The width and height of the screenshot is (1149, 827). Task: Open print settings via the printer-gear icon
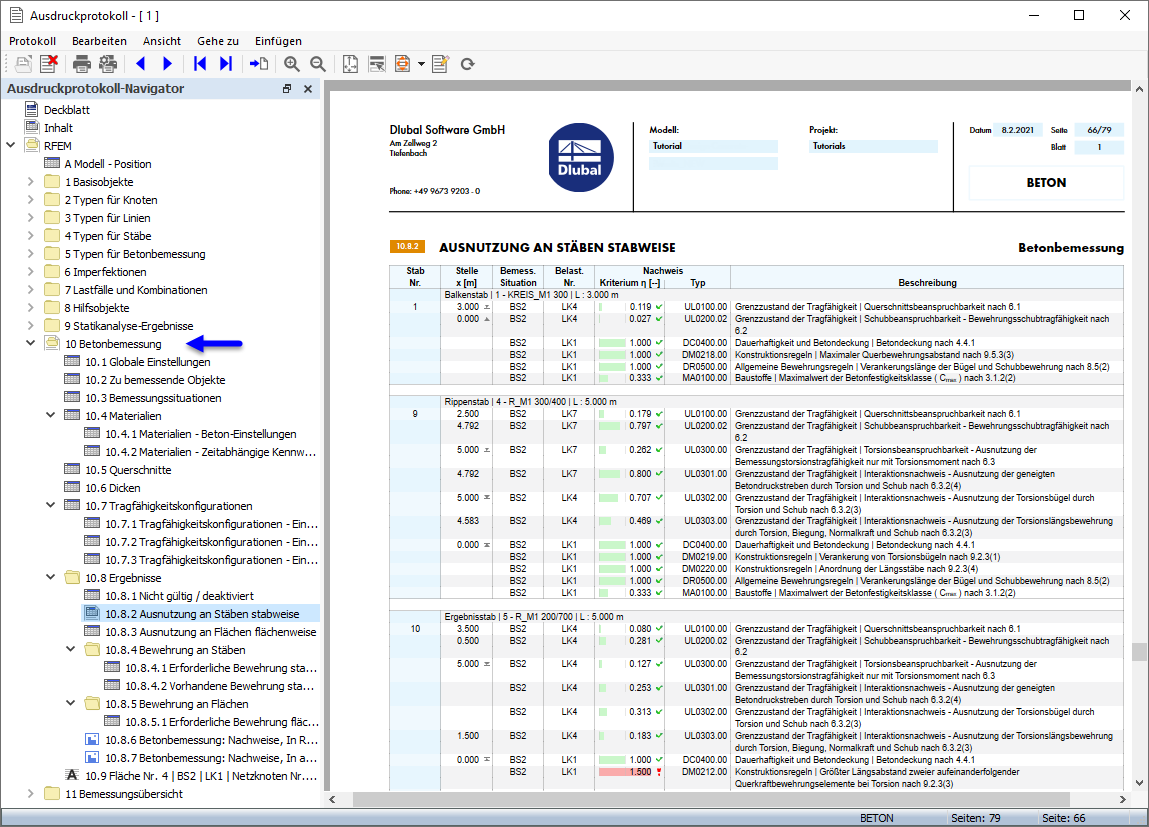pos(108,64)
